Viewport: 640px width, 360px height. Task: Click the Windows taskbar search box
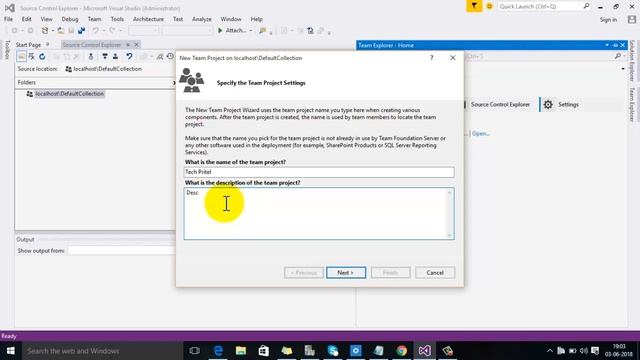(x=102, y=351)
